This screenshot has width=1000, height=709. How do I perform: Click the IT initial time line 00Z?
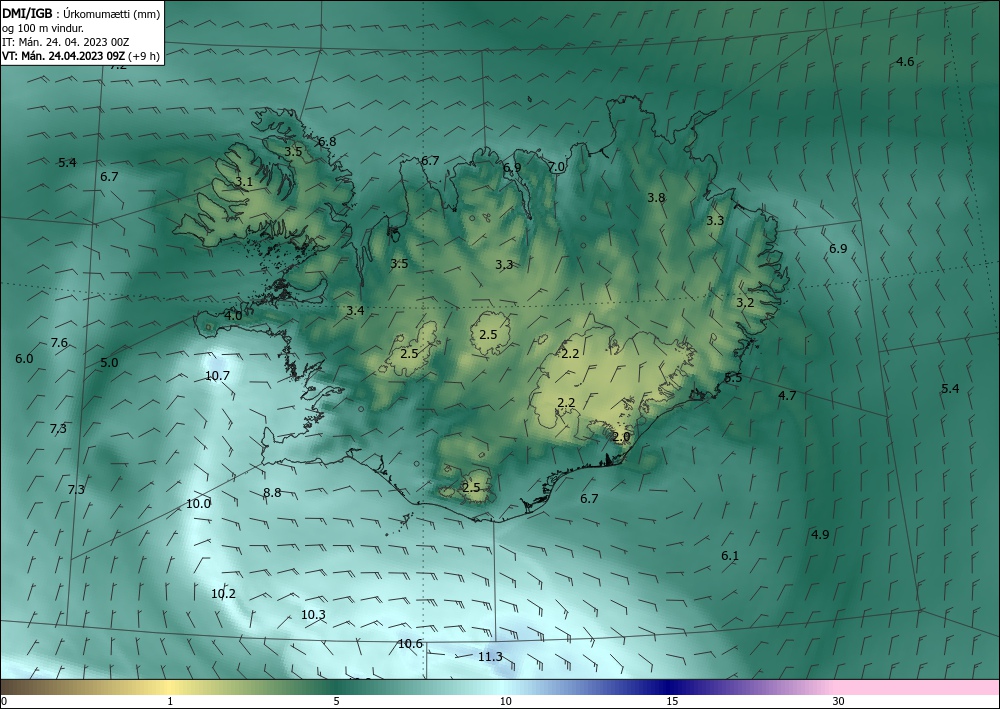click(66, 41)
